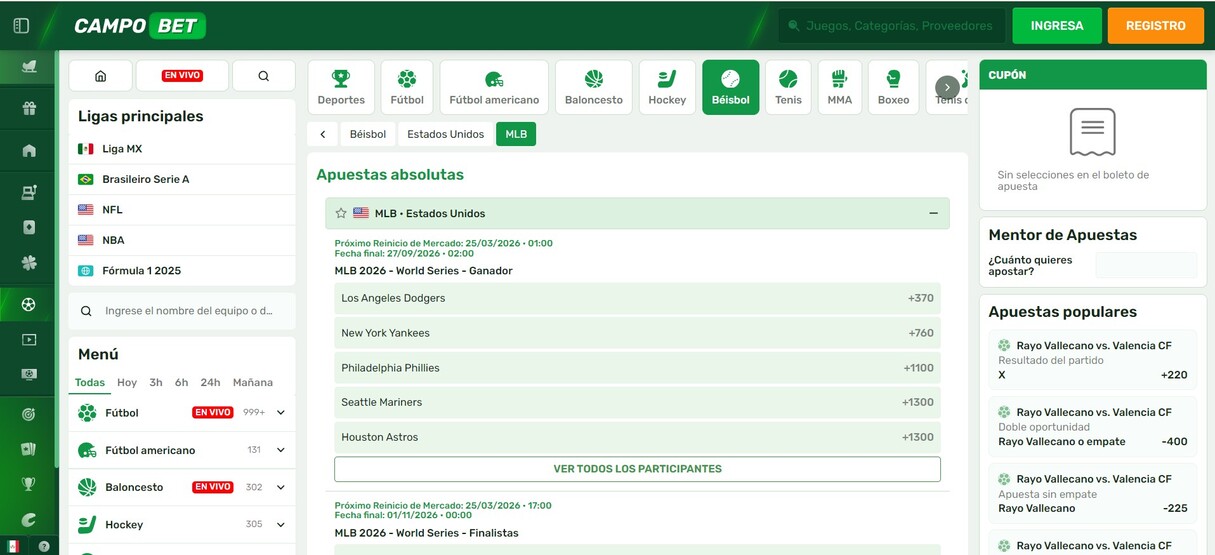Select the 24h time filter tab
This screenshot has width=1215, height=555.
pos(210,382)
